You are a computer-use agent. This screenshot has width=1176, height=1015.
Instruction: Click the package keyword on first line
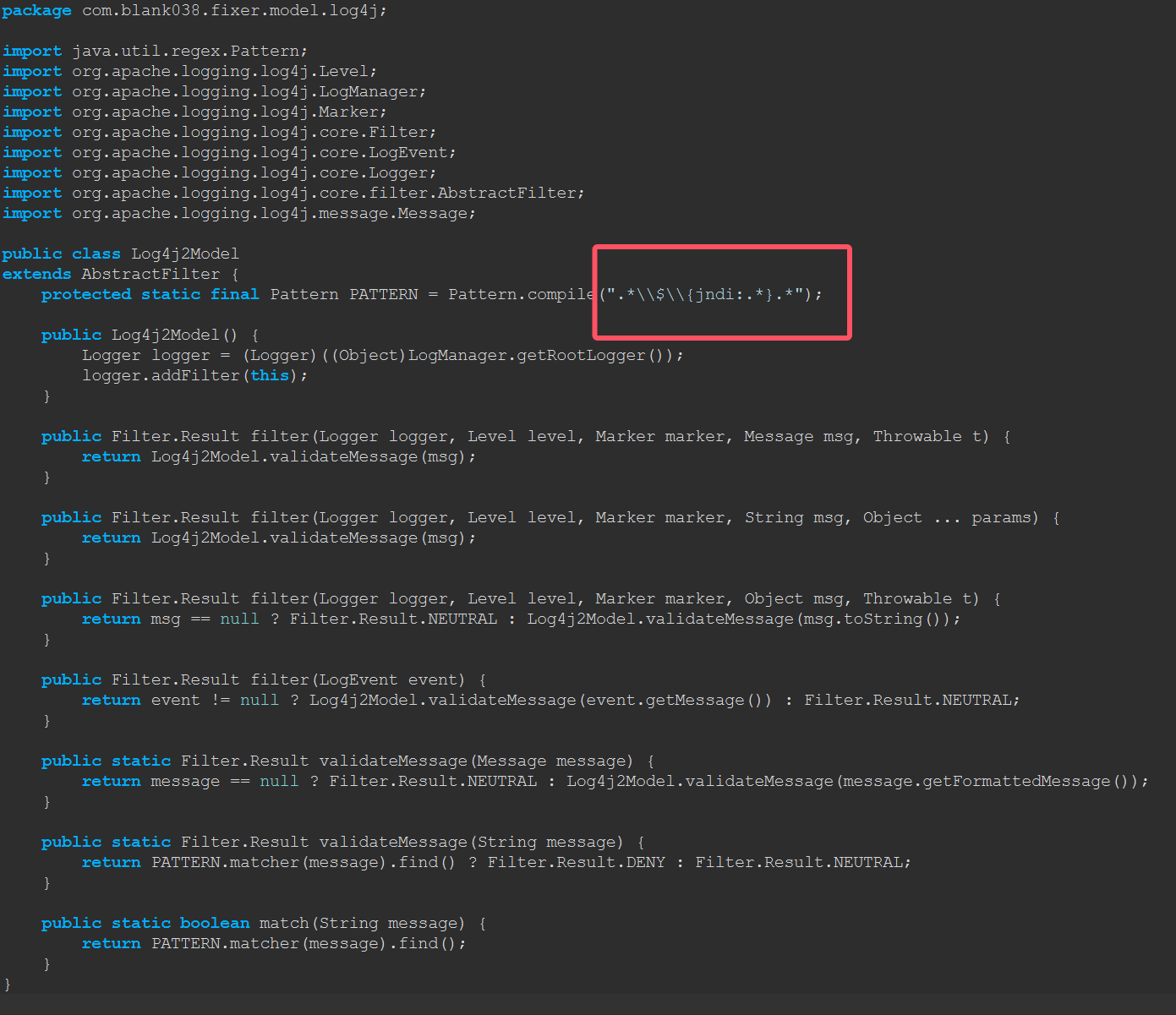click(36, 11)
